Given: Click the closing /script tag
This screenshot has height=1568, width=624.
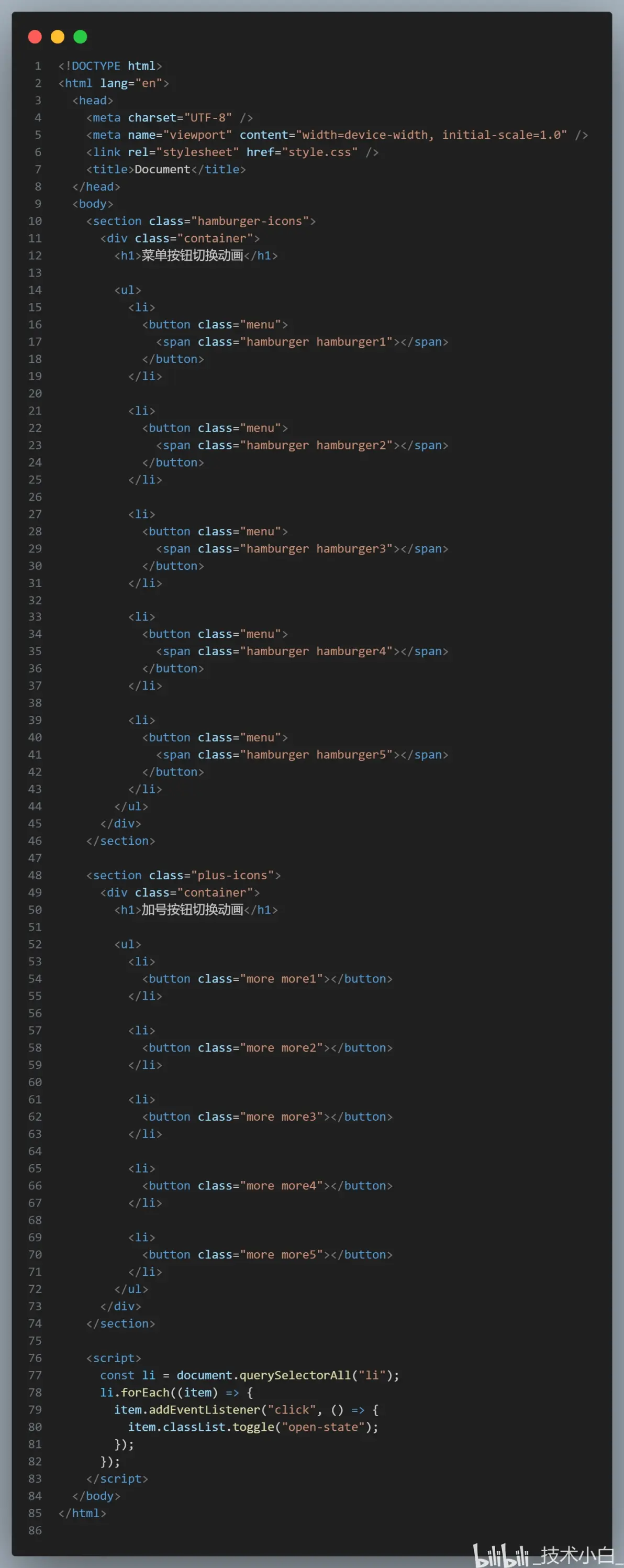Looking at the screenshot, I should pos(117,1479).
